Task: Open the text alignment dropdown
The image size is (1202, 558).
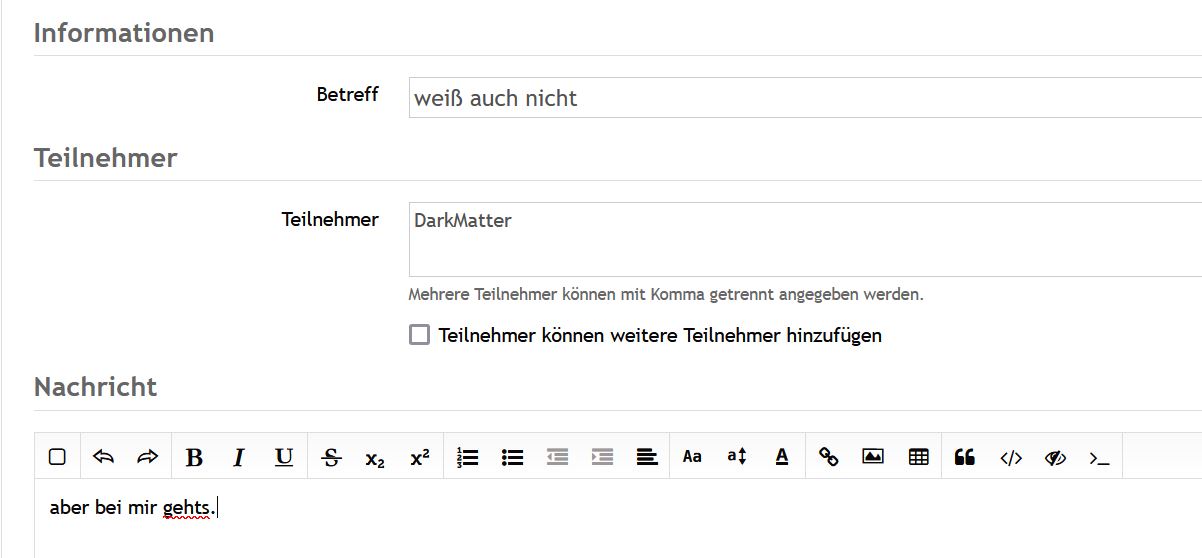Action: point(647,457)
